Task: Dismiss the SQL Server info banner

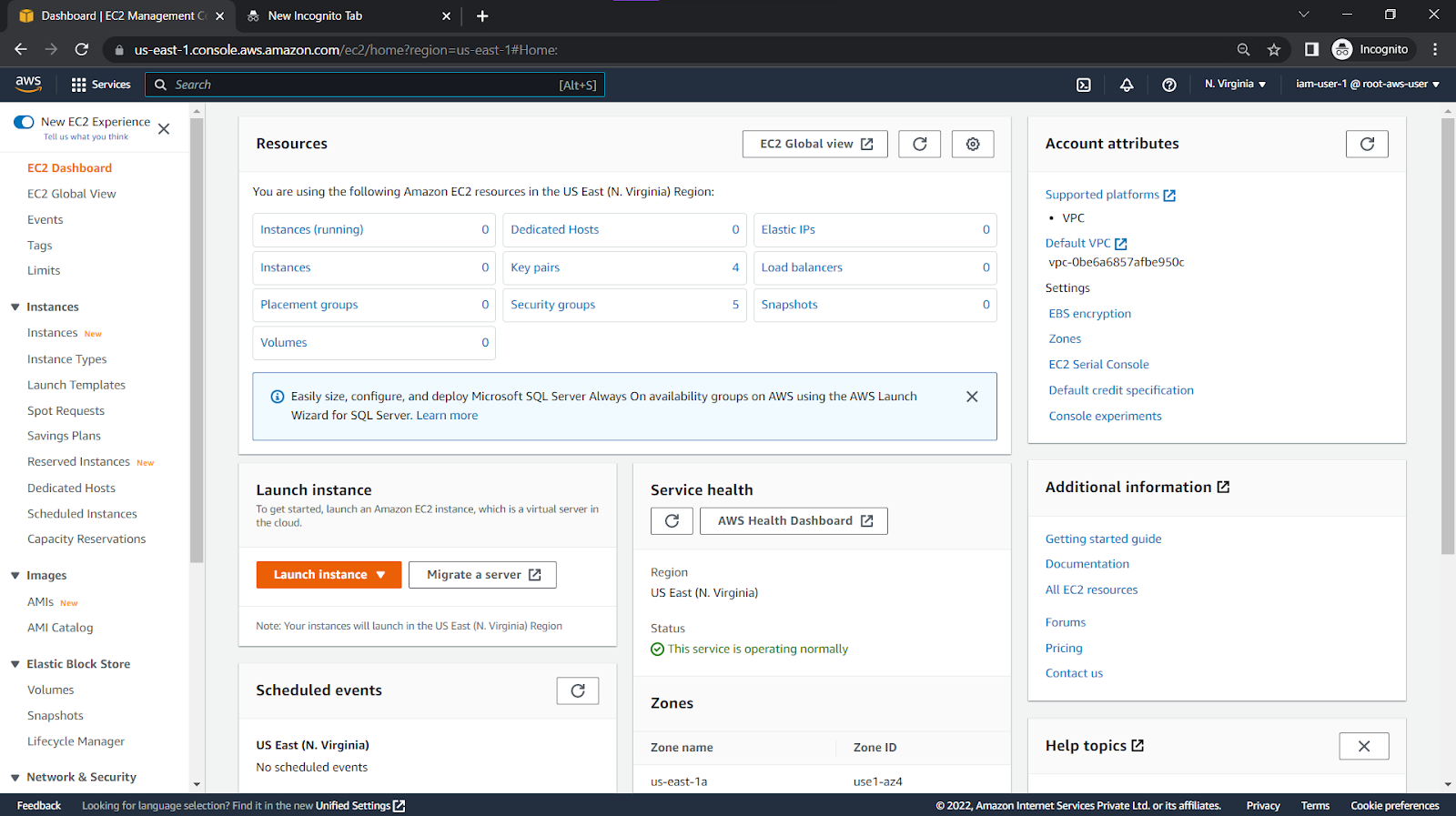Action: coord(972,397)
